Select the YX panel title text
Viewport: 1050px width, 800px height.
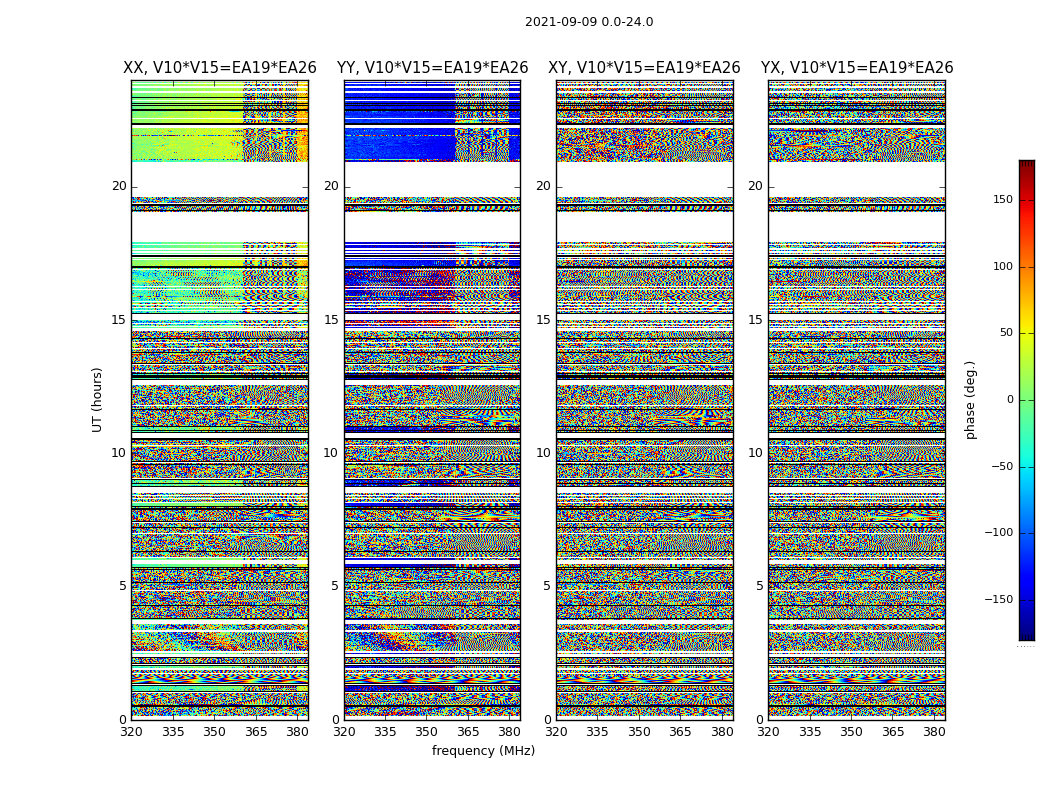[x=856, y=68]
